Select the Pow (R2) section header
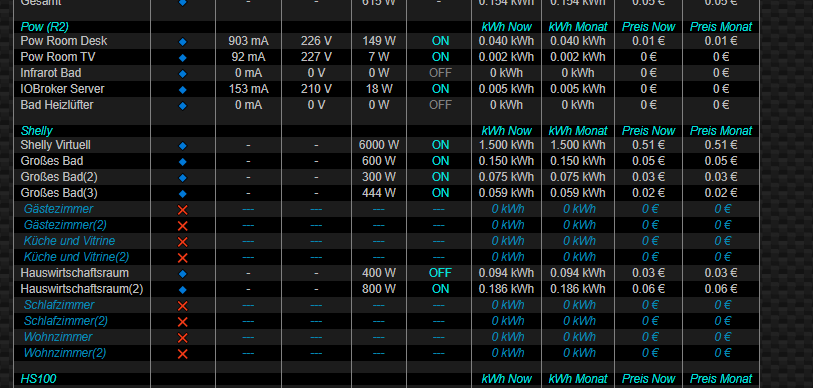The height and width of the screenshot is (388, 813). tap(45, 26)
